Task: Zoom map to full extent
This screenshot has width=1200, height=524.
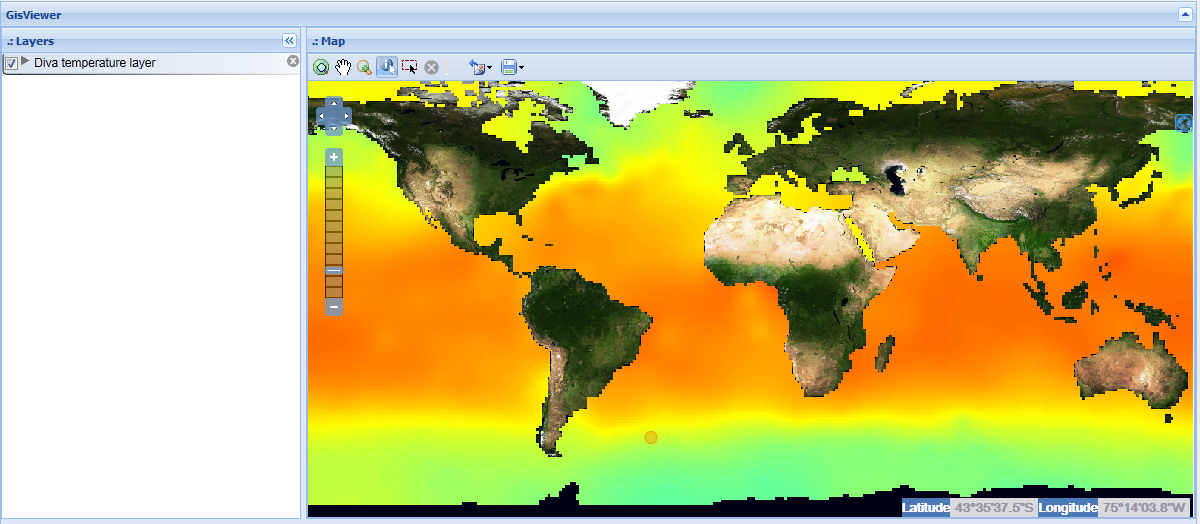Action: [x=321, y=67]
